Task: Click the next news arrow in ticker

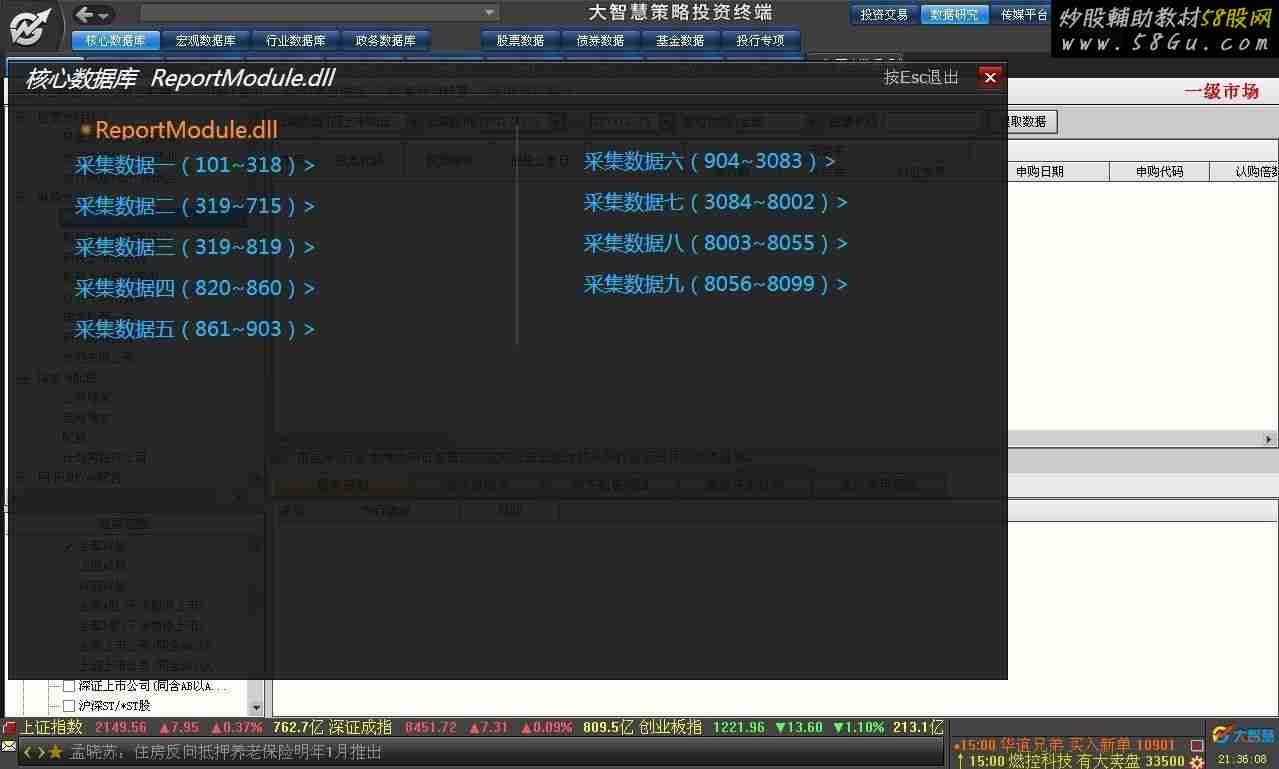Action: 40,752
